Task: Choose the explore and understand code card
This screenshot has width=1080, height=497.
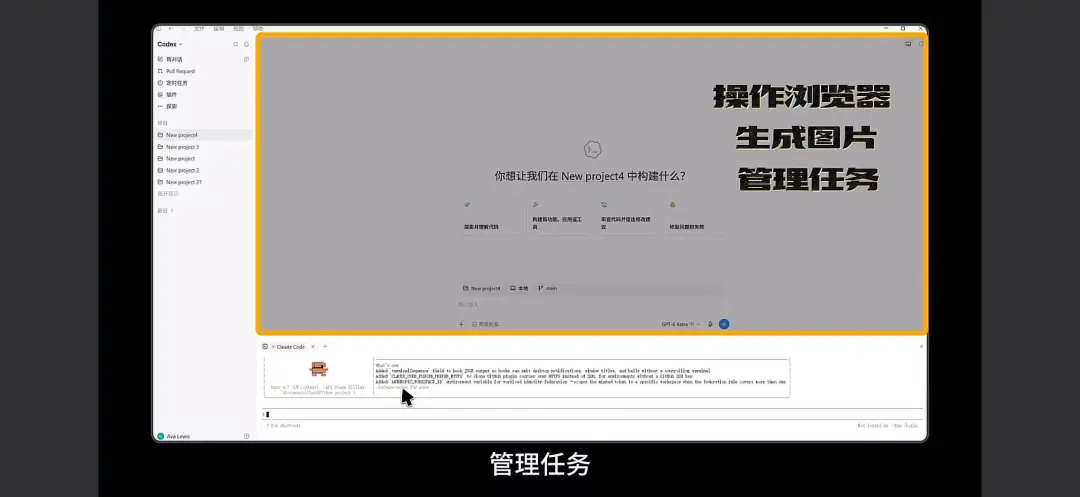Action: tap(491, 216)
